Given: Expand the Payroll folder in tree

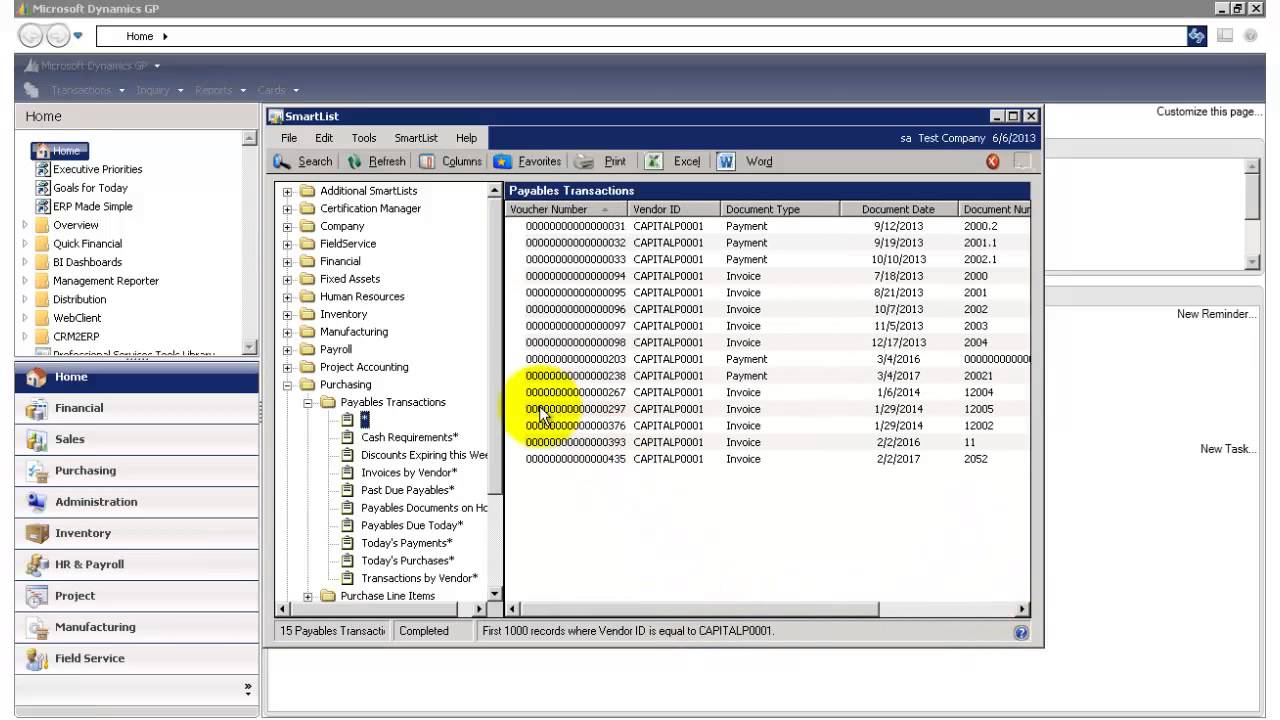Looking at the screenshot, I should (287, 350).
